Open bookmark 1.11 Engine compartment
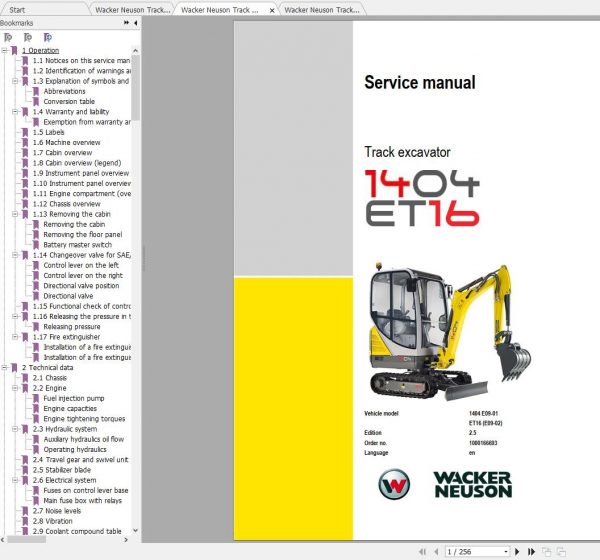The height and width of the screenshot is (560, 600). coord(82,194)
